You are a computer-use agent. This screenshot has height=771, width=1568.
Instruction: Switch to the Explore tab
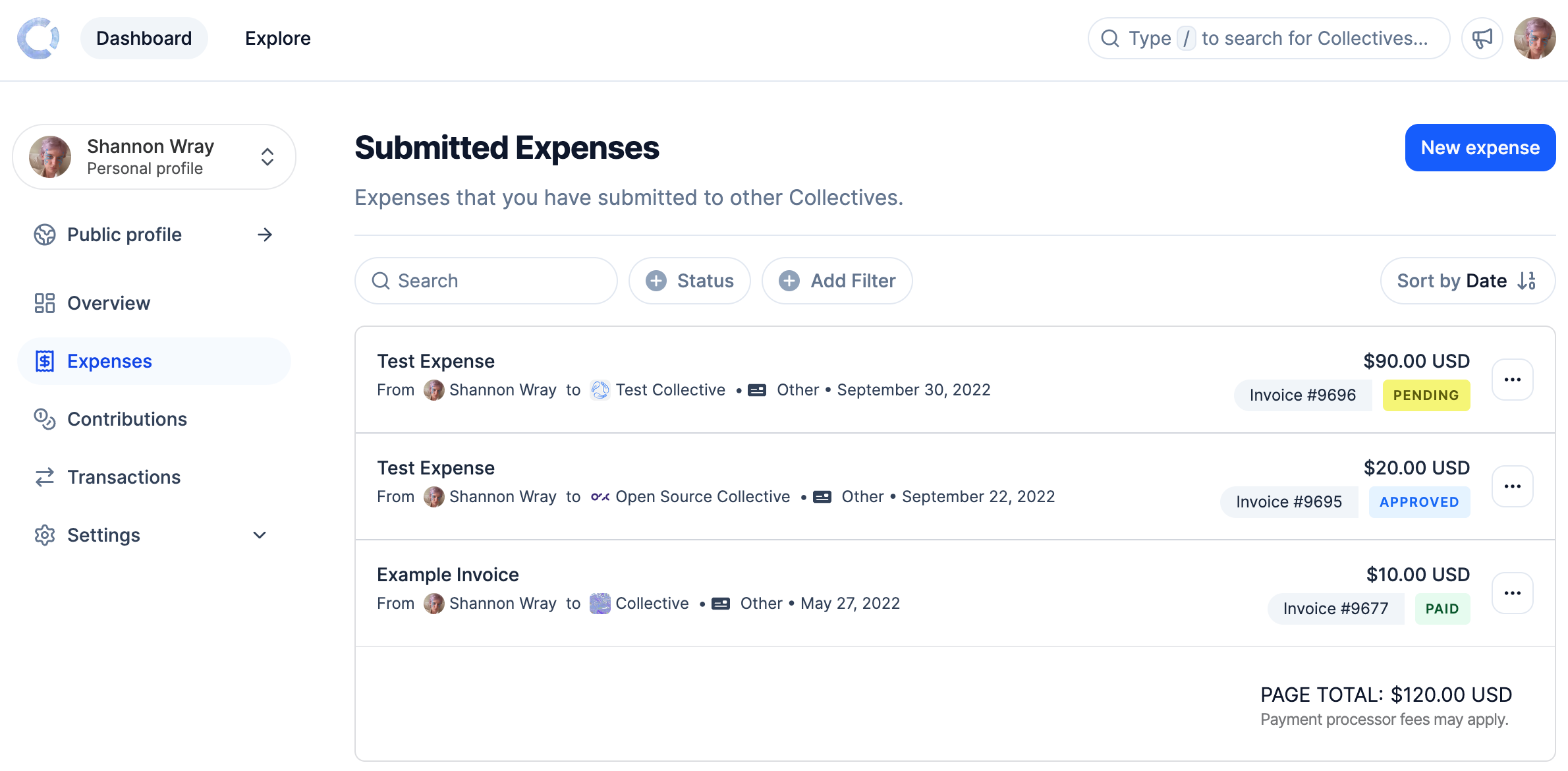pos(277,38)
